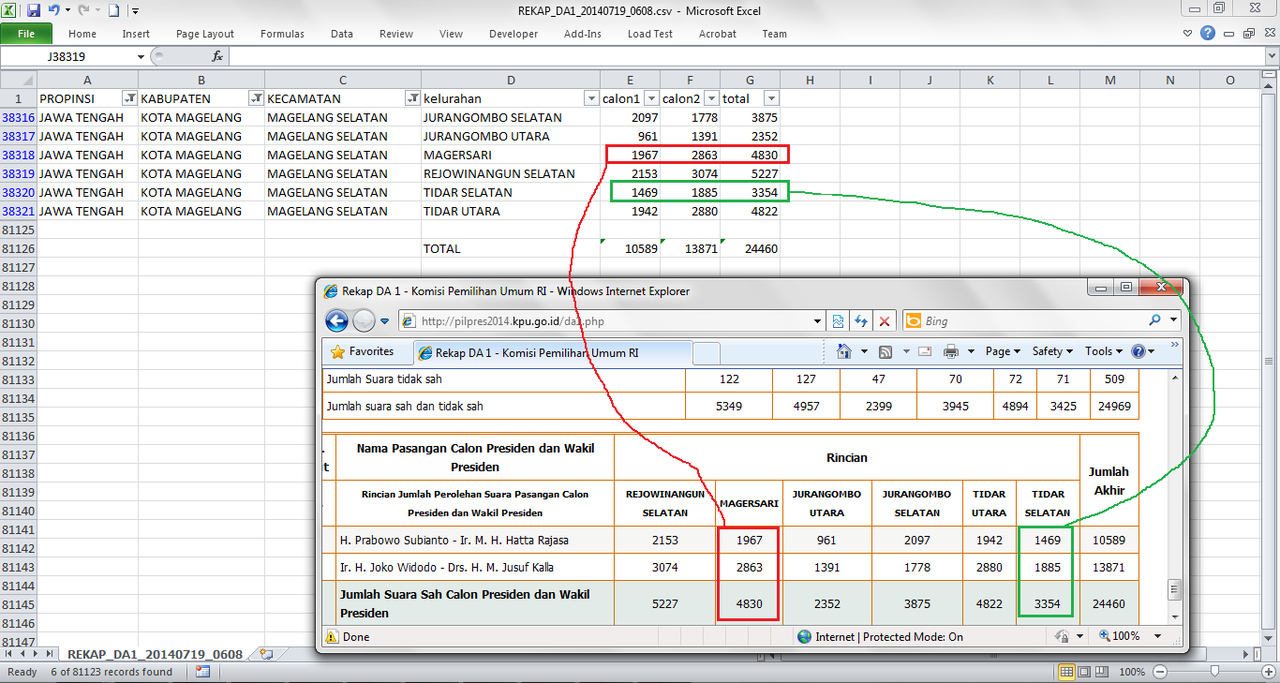Click the Excel zoom slider handle

click(1214, 672)
